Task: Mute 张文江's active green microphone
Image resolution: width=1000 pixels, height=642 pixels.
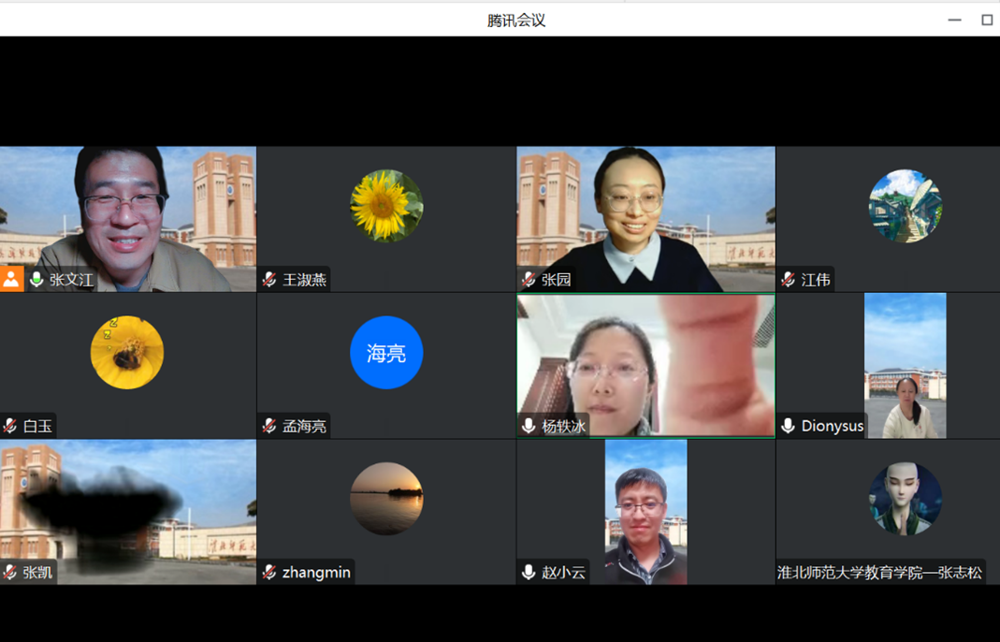Action: pos(36,279)
